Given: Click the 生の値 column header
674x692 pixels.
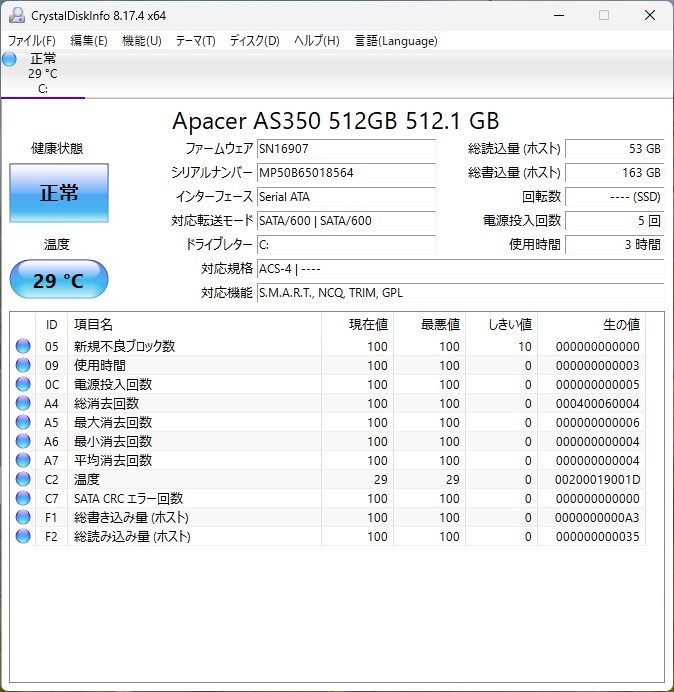Looking at the screenshot, I should [x=620, y=325].
